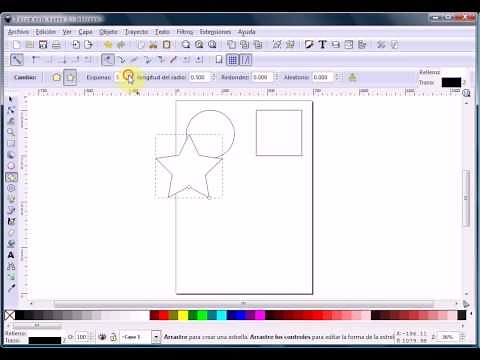480x360 pixels.
Task: Toggle snap to grids
Action: [x=232, y=60]
